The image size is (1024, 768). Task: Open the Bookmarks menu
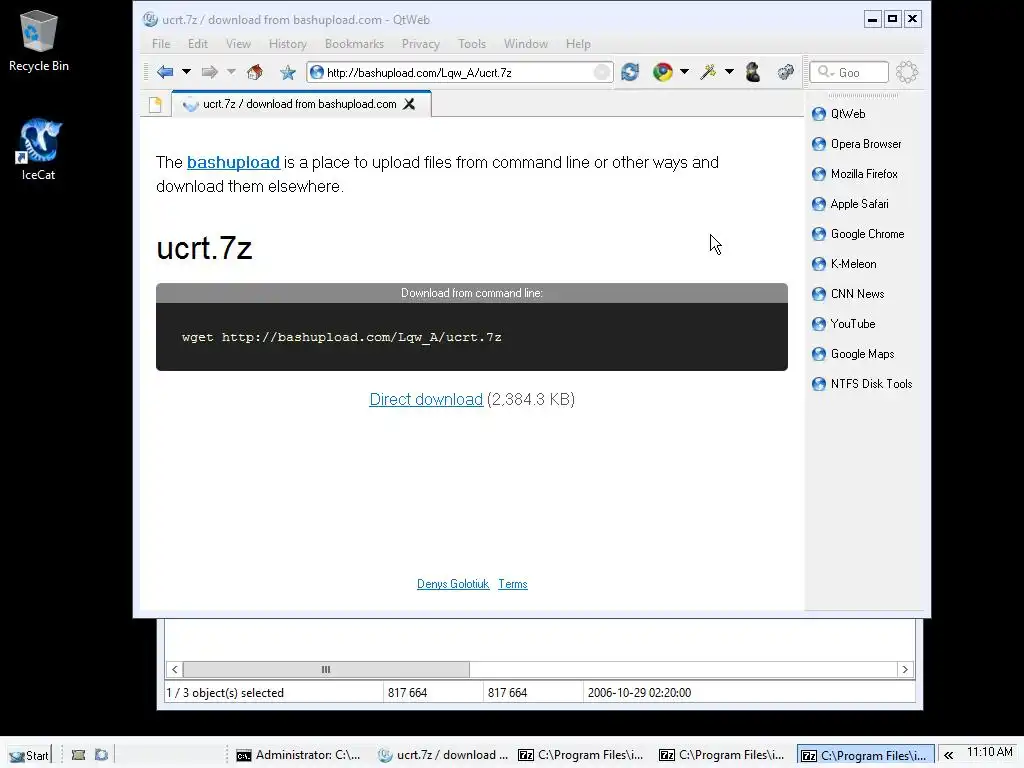tap(354, 44)
